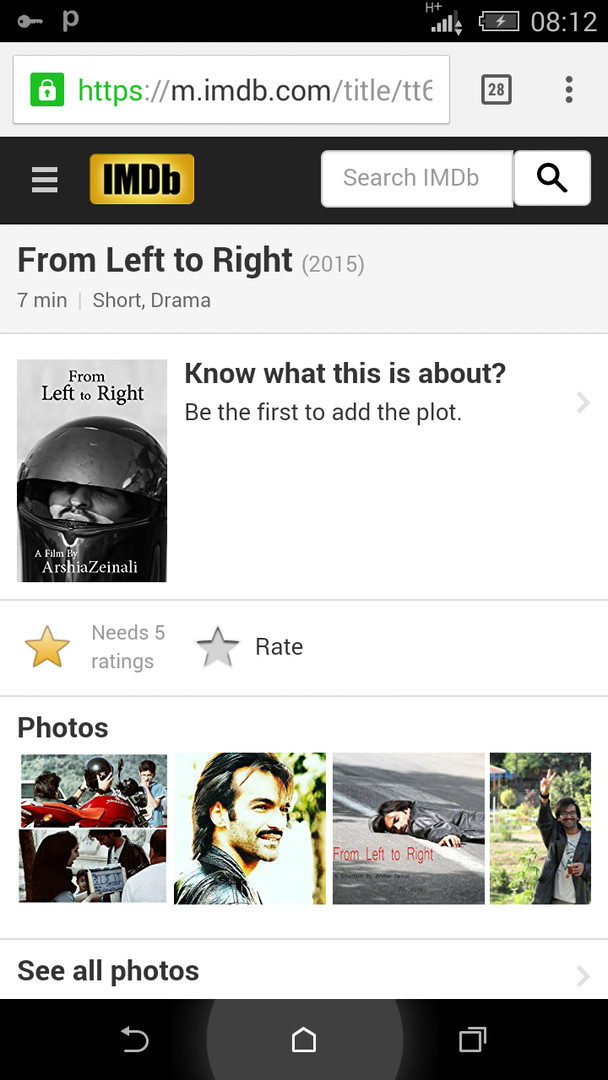Focus the Search IMDb input field
Image resolution: width=608 pixels, height=1080 pixels.
click(417, 178)
